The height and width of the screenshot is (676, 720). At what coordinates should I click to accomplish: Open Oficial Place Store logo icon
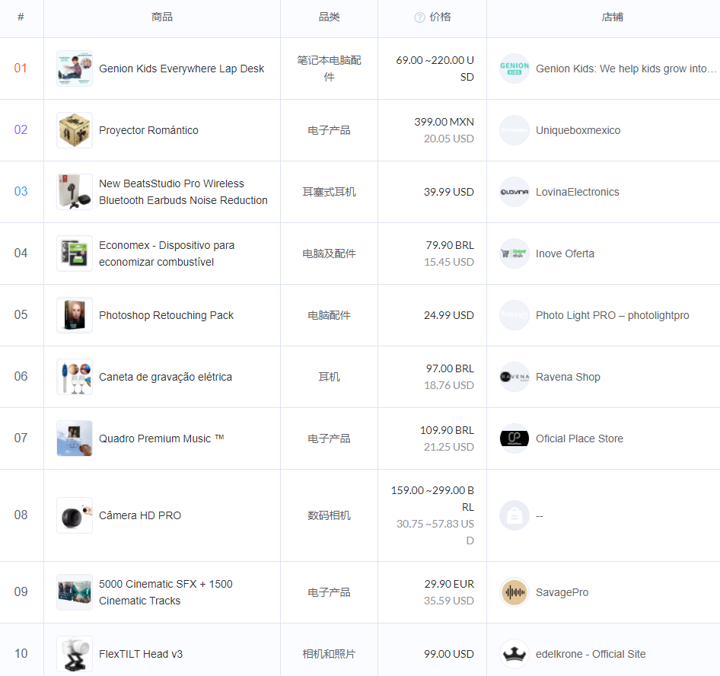[514, 439]
